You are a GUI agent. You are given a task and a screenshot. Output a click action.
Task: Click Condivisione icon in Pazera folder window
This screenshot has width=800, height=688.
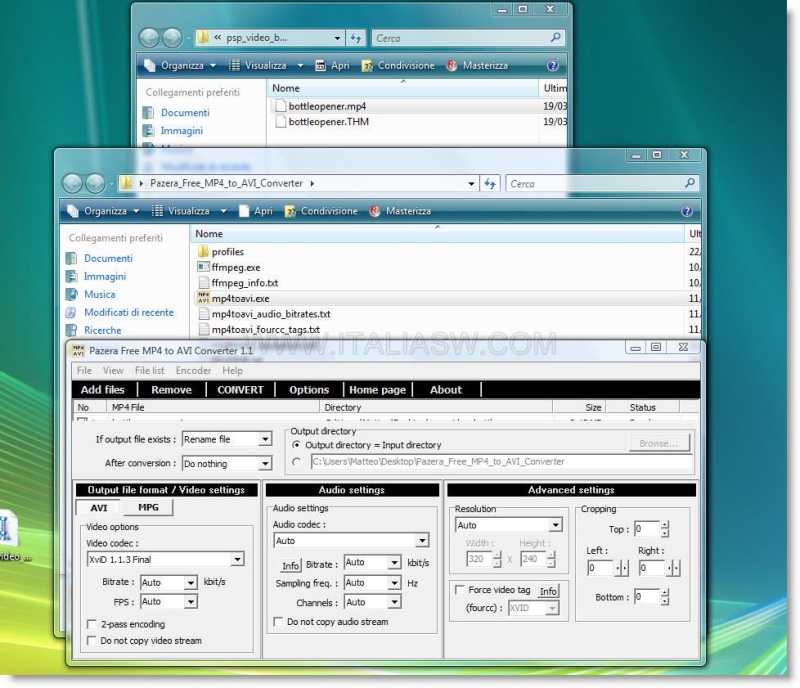[290, 211]
